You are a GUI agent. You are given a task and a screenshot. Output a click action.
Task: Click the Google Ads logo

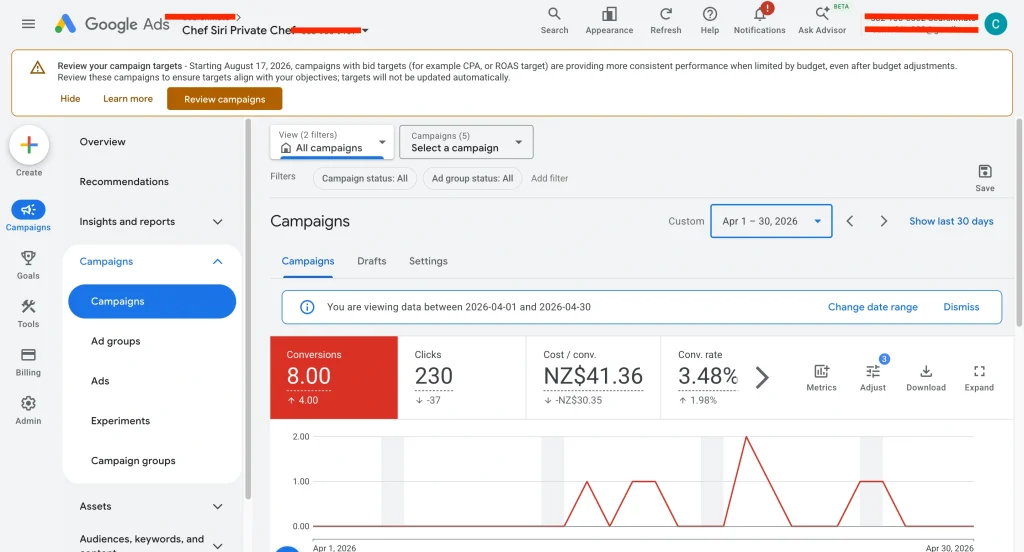click(x=112, y=24)
